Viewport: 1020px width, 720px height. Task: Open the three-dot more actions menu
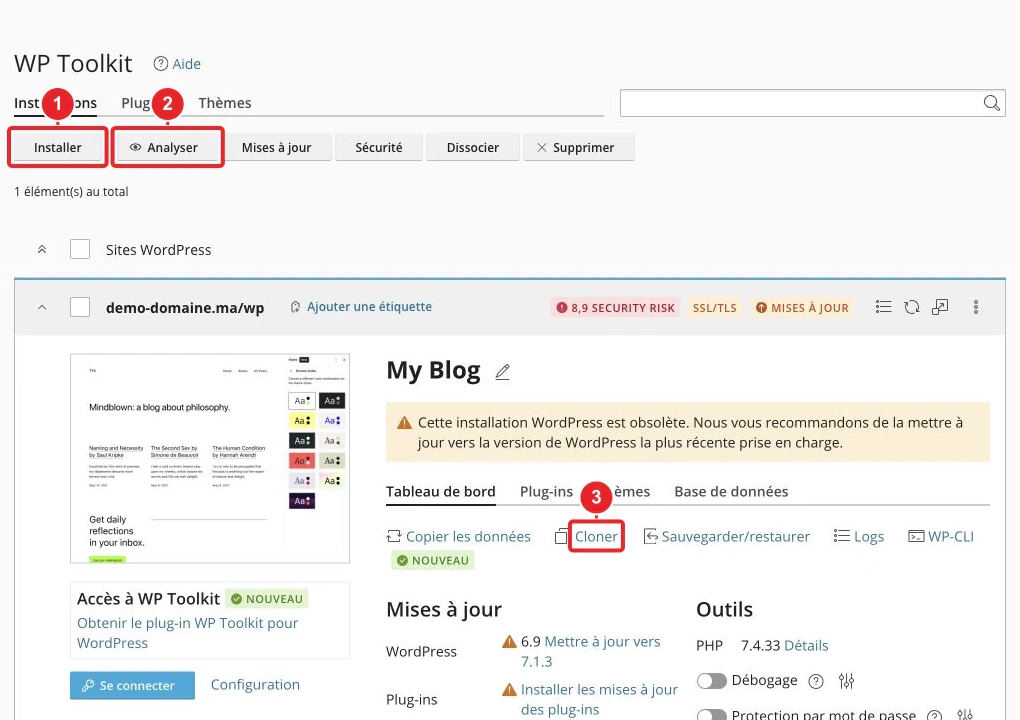(x=976, y=307)
